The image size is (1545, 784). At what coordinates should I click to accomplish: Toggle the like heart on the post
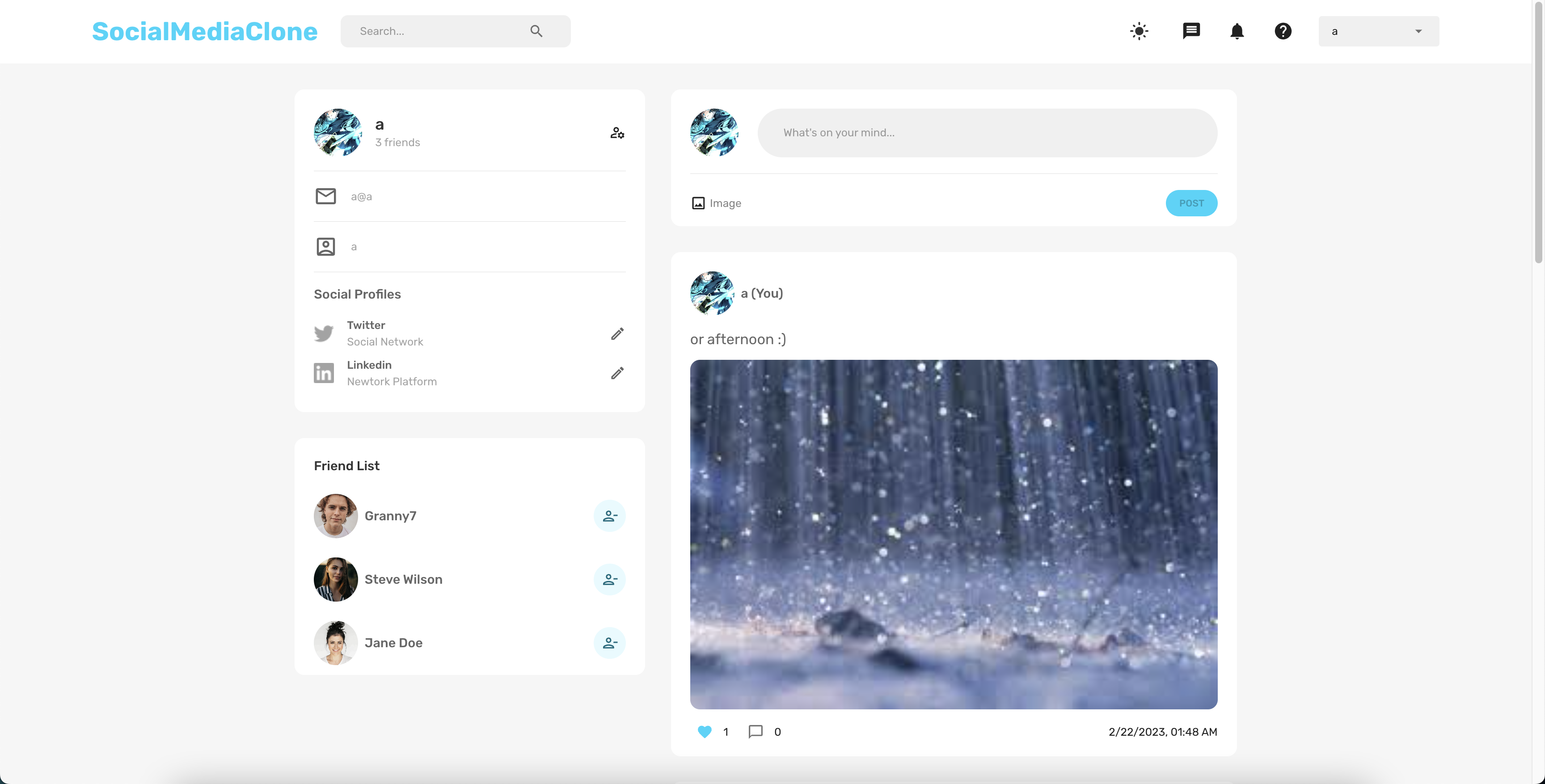pos(704,732)
